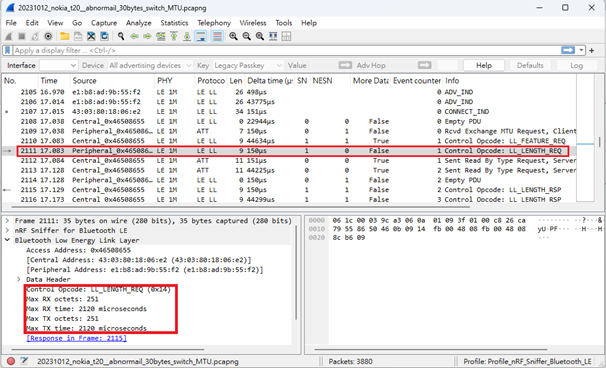Click the Help button in sniffer toolbar
The width and height of the screenshot is (606, 368).
click(x=483, y=65)
